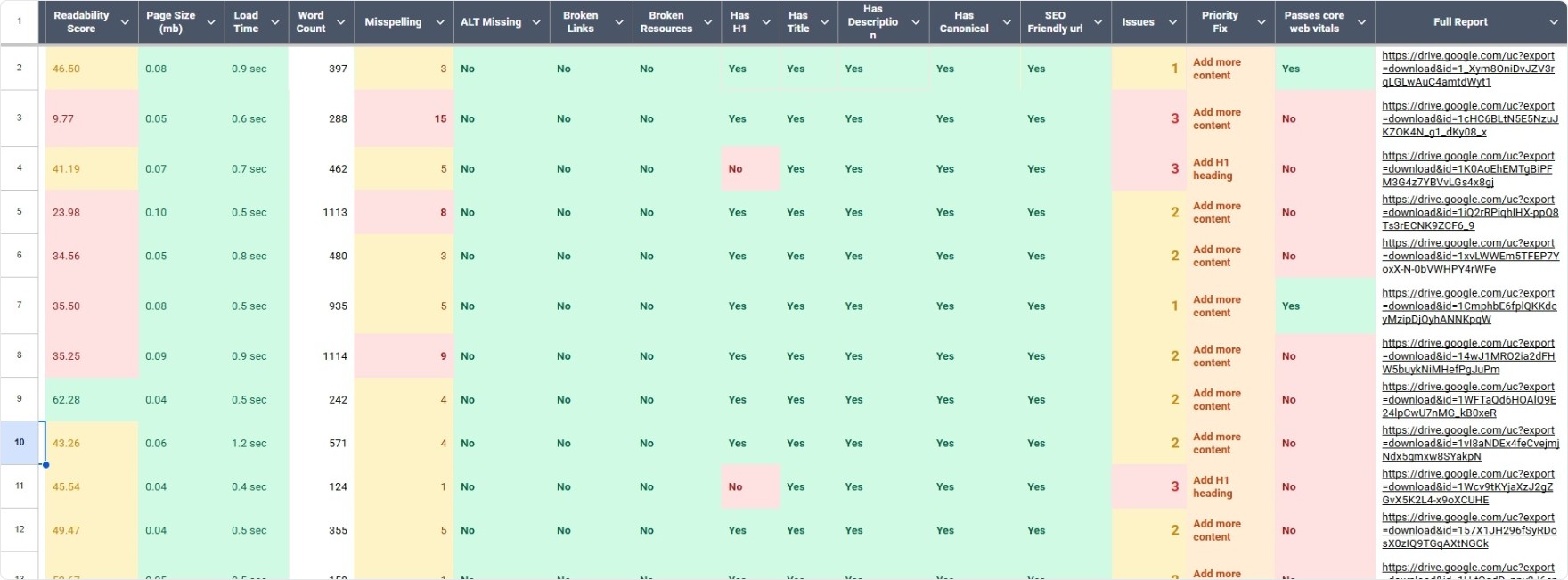
Task: Open the Misspelling column filter dropdown
Action: click(440, 22)
